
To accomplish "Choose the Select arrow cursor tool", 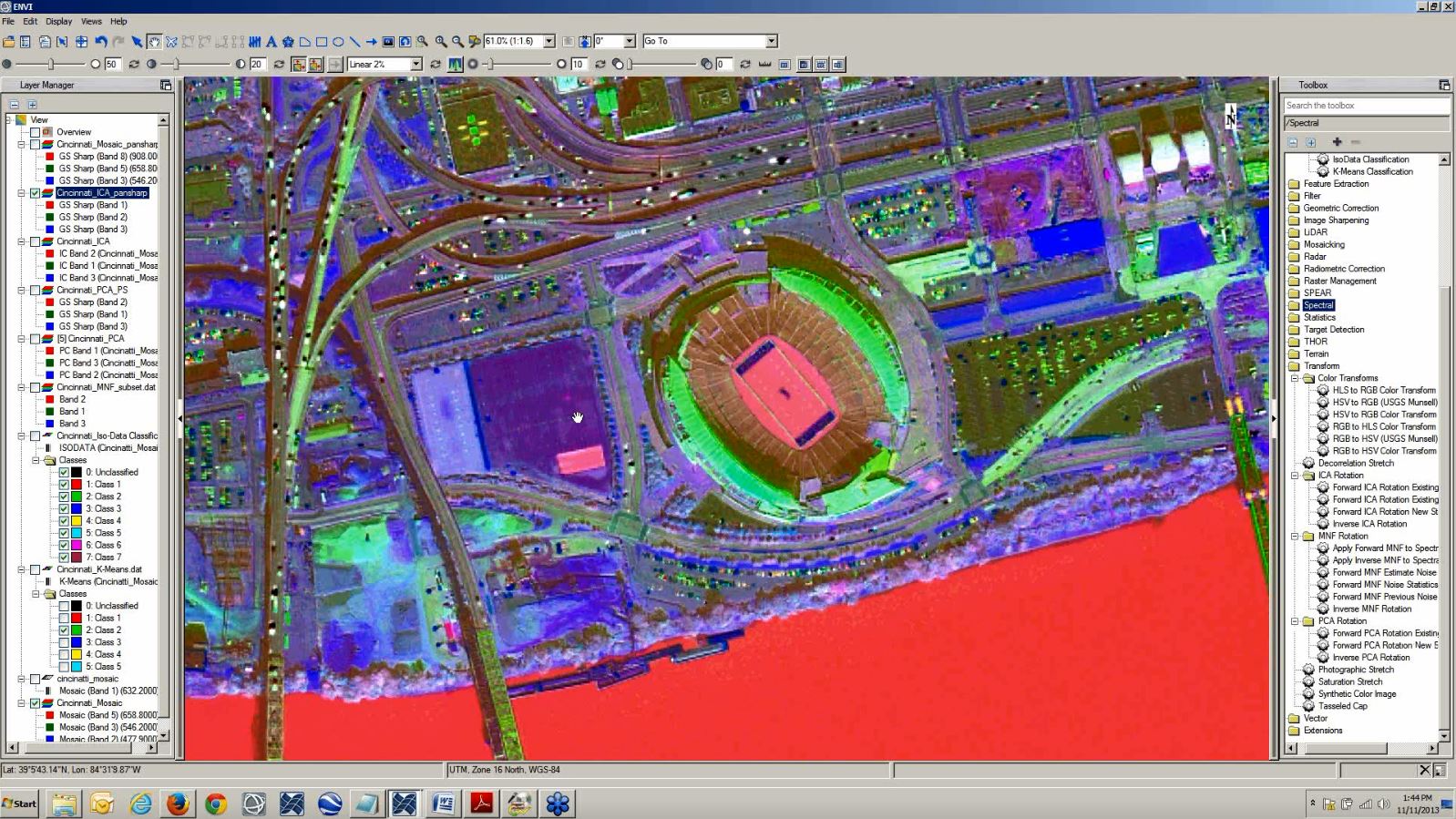I will (137, 42).
